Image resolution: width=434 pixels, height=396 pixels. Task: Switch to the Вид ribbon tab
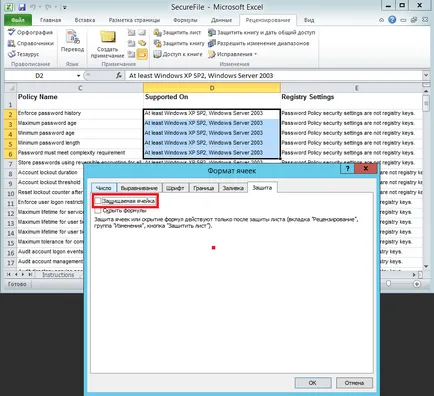(x=309, y=20)
